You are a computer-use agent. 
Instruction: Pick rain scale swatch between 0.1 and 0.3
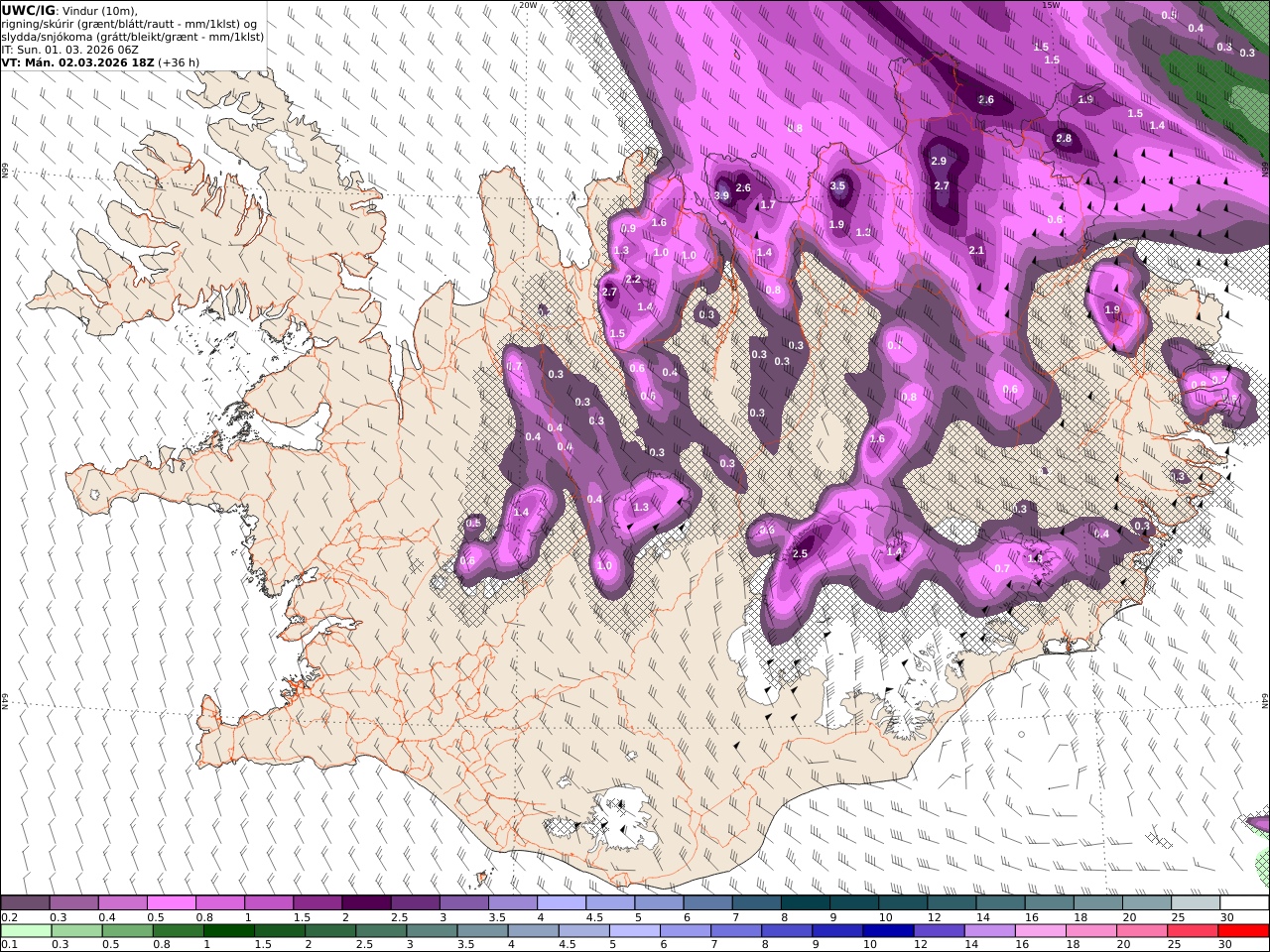25,930
